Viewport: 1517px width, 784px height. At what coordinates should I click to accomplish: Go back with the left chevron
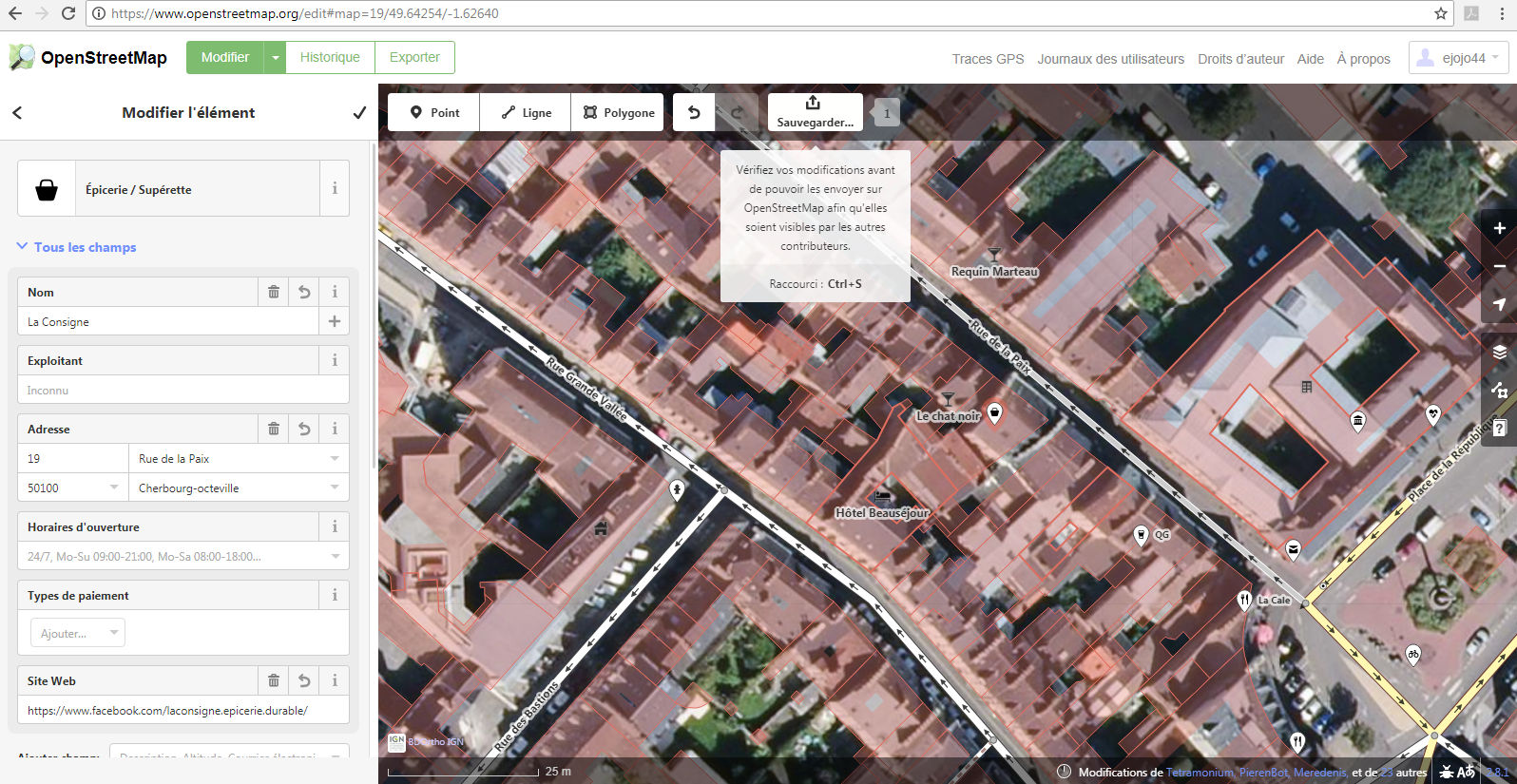point(17,112)
